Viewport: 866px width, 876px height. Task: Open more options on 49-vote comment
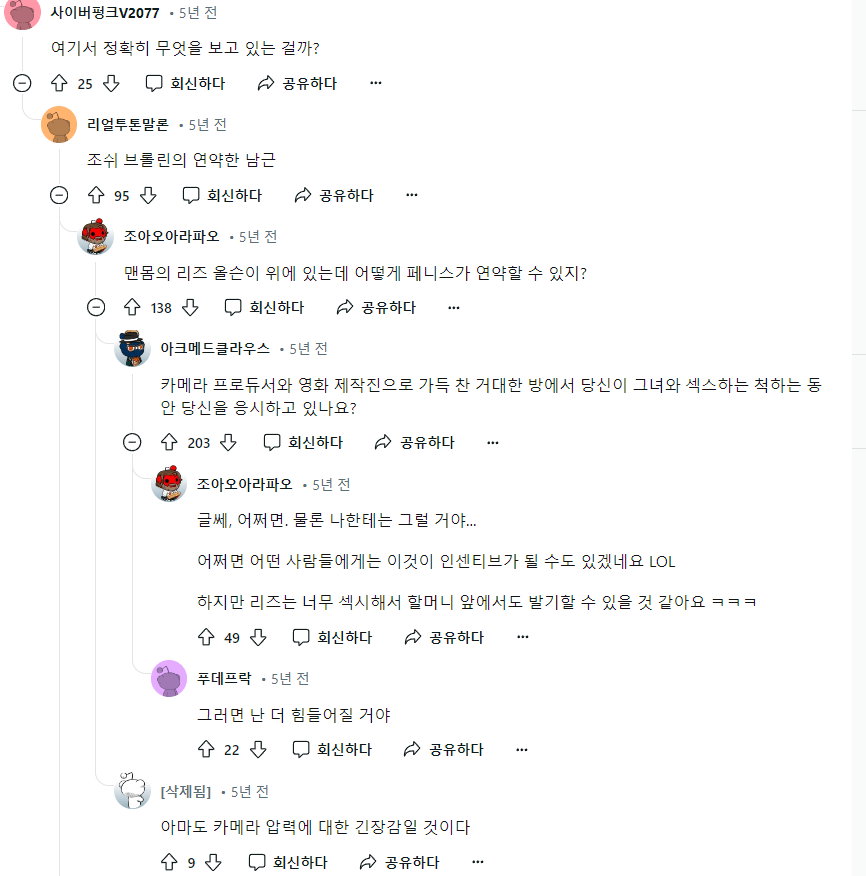click(522, 637)
